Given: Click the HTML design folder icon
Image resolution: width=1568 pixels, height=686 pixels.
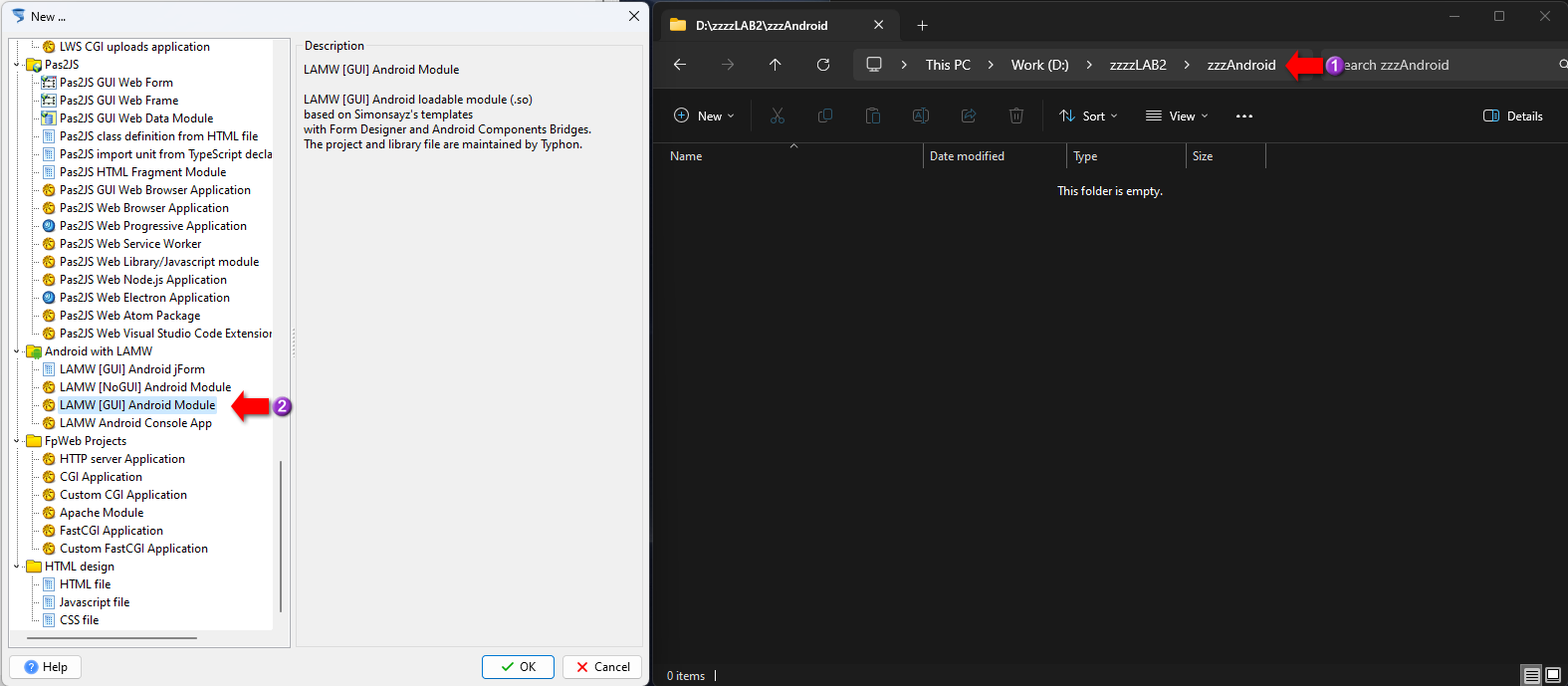Looking at the screenshot, I should [34, 567].
